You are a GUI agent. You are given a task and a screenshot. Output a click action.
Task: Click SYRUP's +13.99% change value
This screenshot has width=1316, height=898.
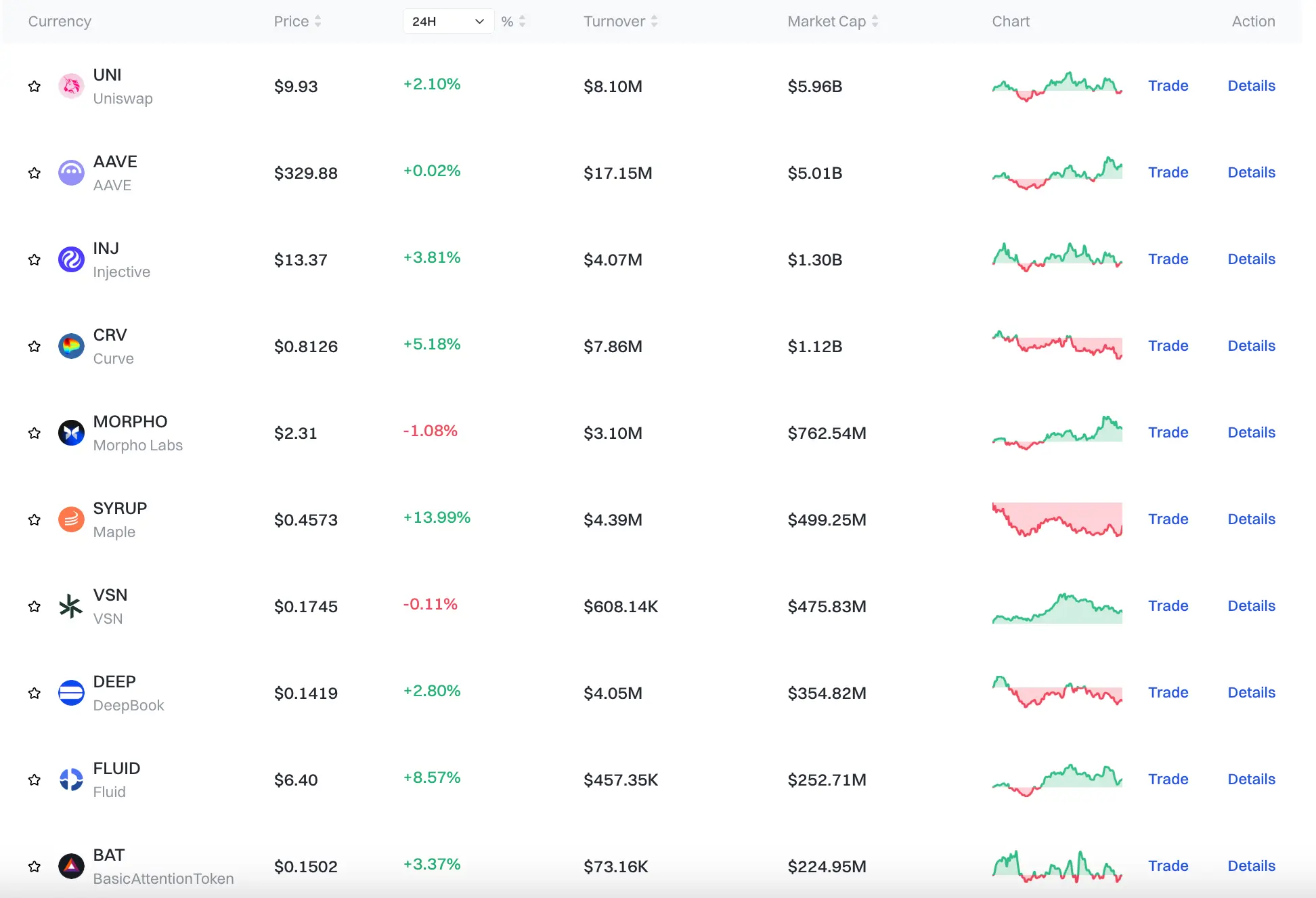[x=437, y=517]
